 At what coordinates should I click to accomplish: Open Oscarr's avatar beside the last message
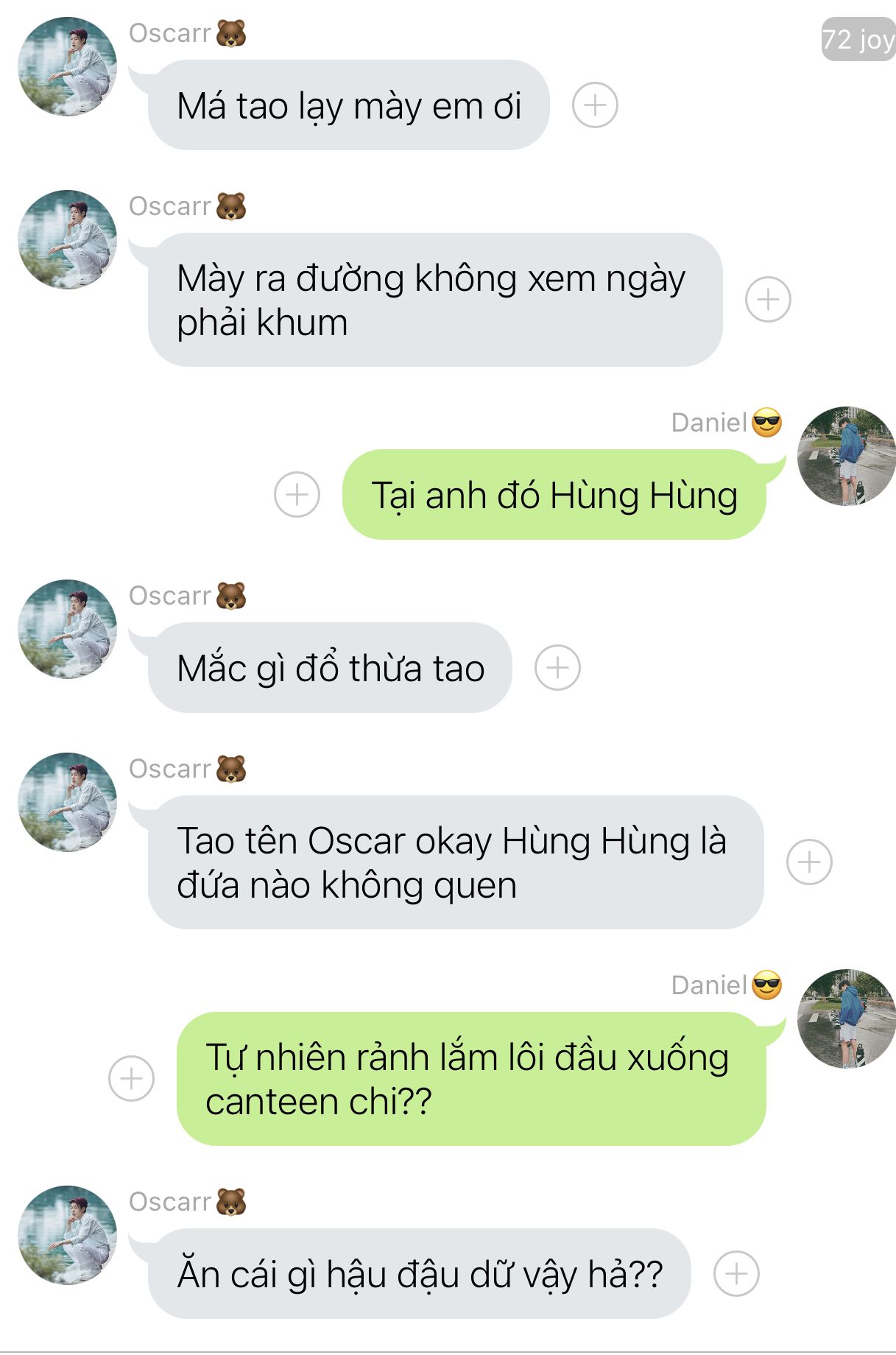67,1235
